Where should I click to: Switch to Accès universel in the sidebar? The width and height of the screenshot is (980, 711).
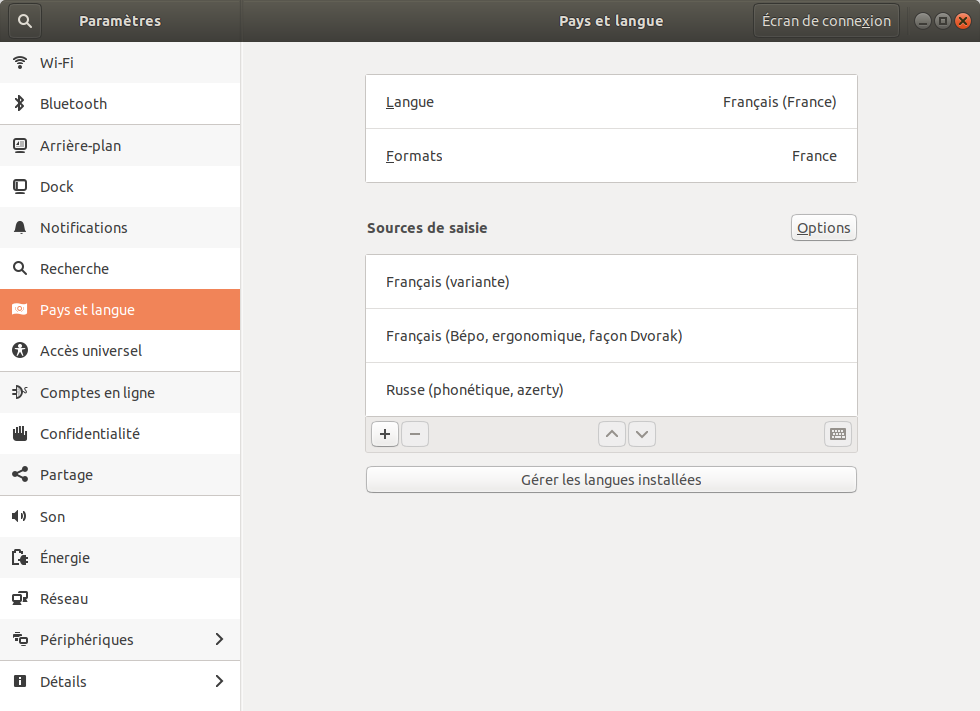(x=120, y=350)
